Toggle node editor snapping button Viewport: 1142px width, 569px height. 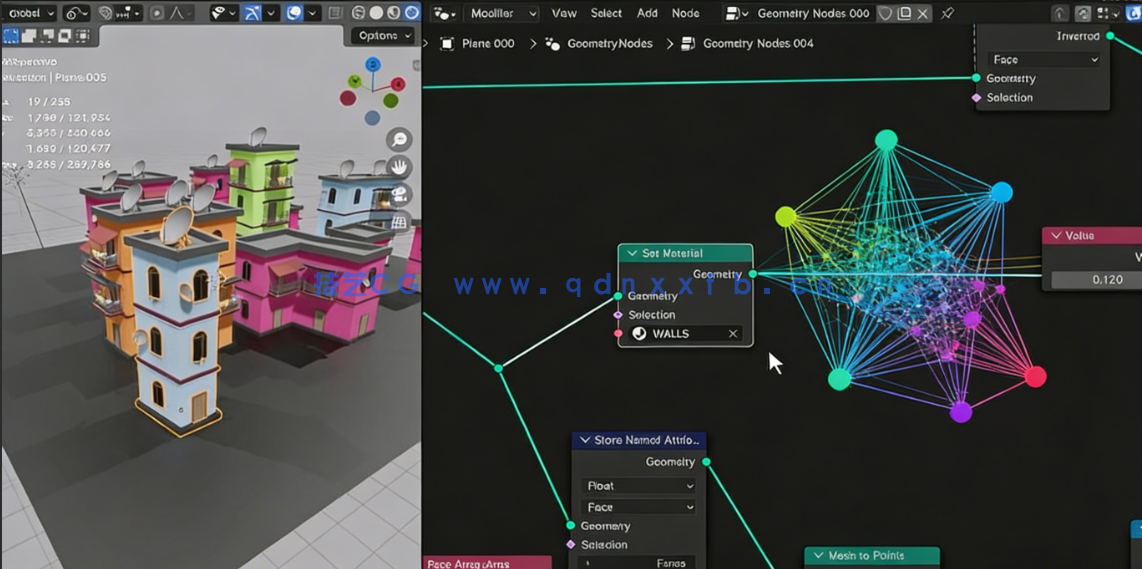(x=1083, y=13)
